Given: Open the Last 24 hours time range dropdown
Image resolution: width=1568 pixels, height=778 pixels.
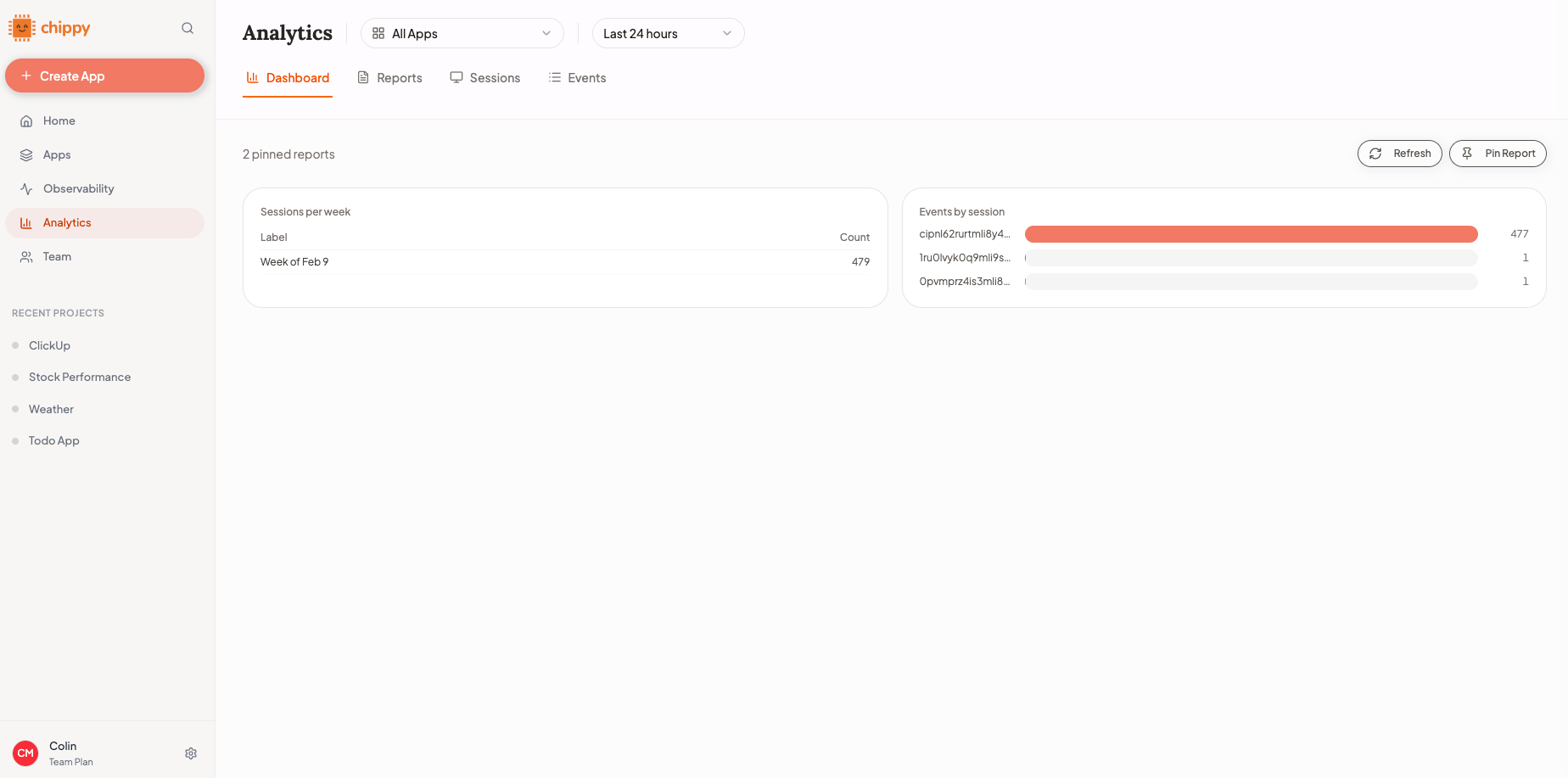Looking at the screenshot, I should pyautogui.click(x=669, y=33).
